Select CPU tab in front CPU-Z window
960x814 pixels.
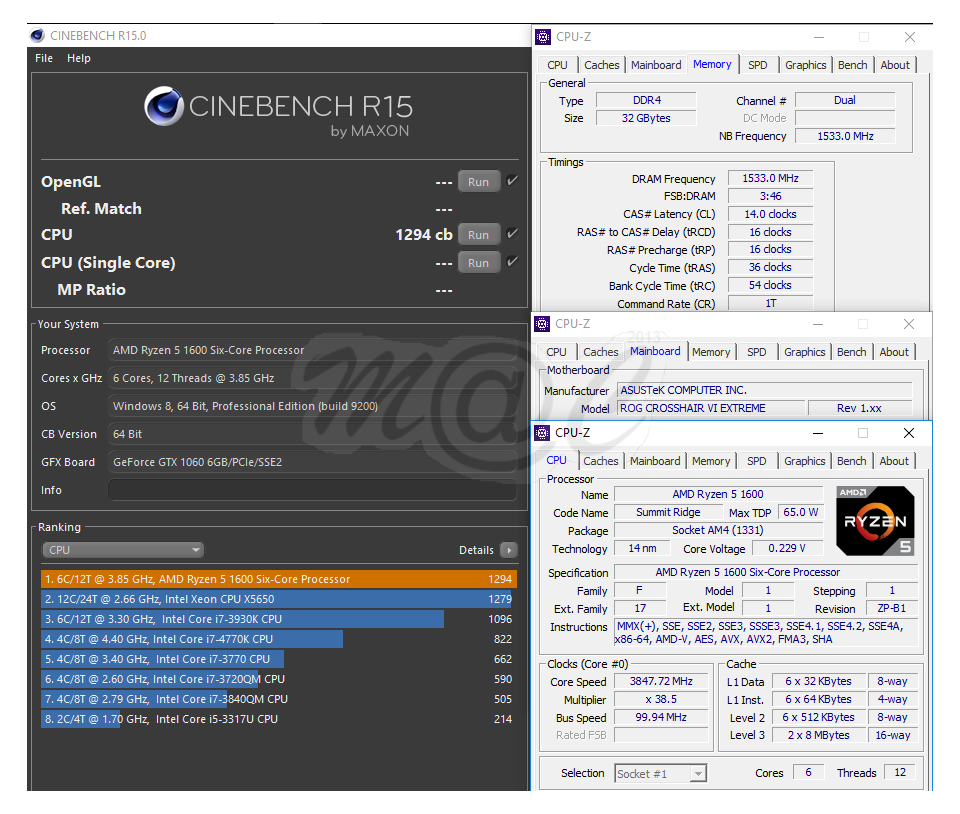coord(557,460)
